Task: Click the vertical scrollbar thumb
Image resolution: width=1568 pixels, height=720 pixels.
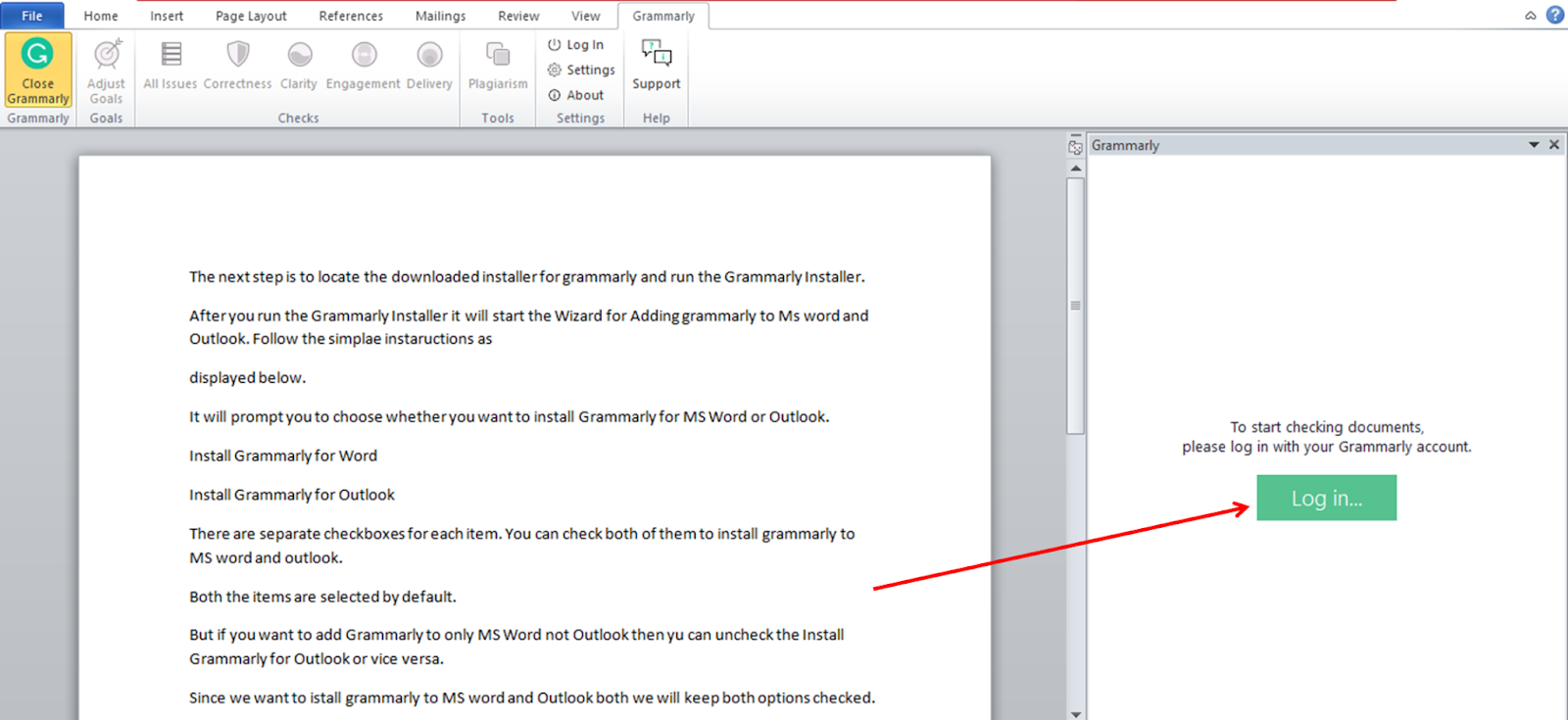Action: coord(1076,306)
